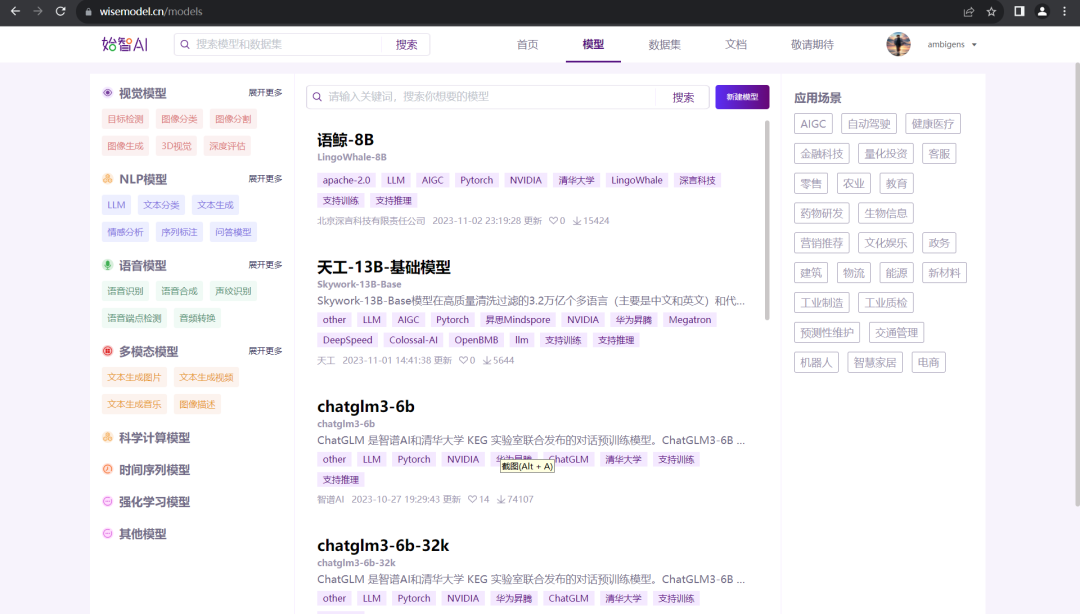
Task: Click the 搜索 button in top header
Action: [x=406, y=44]
